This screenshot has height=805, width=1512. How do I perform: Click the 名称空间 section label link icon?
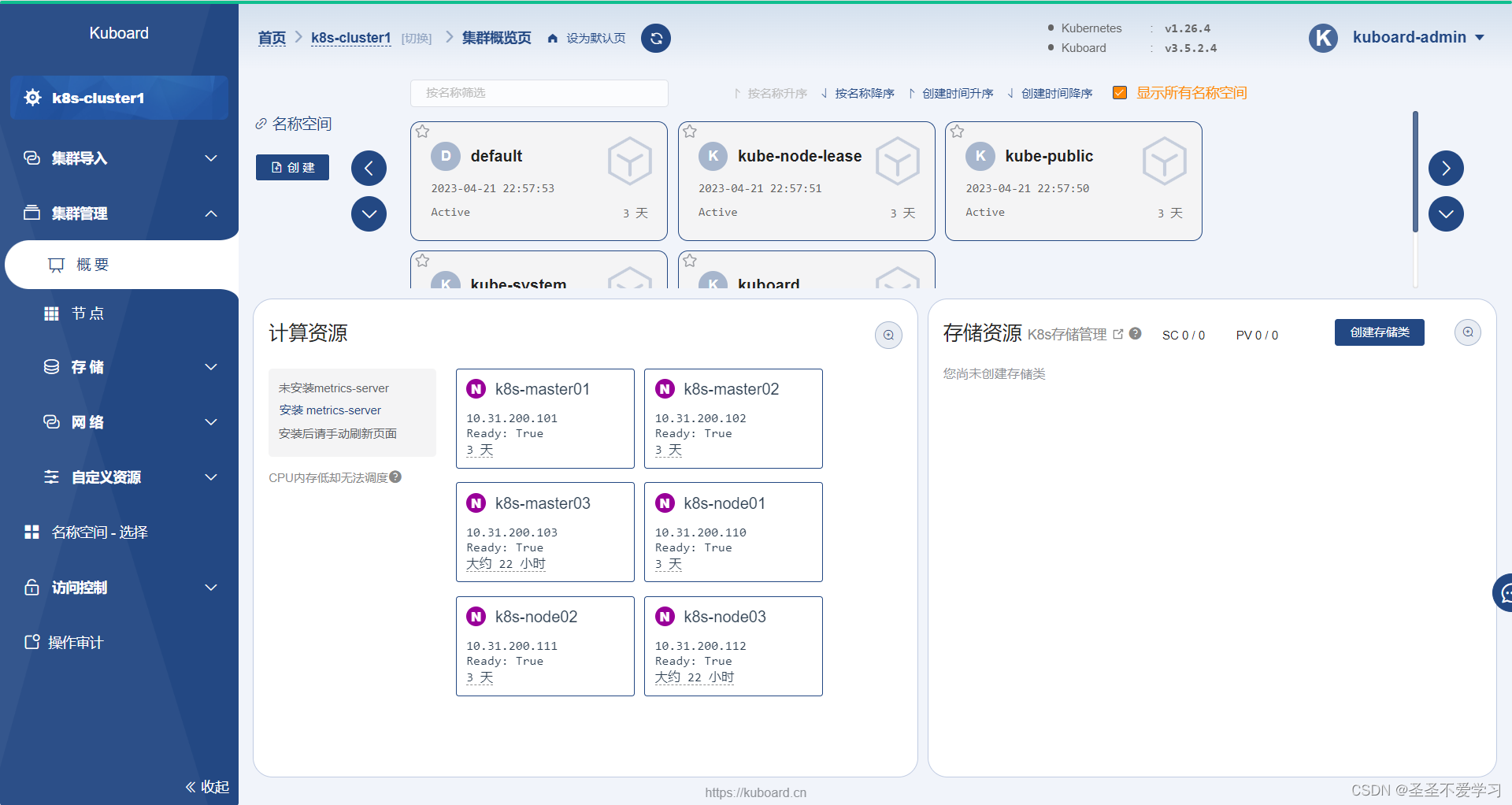261,124
